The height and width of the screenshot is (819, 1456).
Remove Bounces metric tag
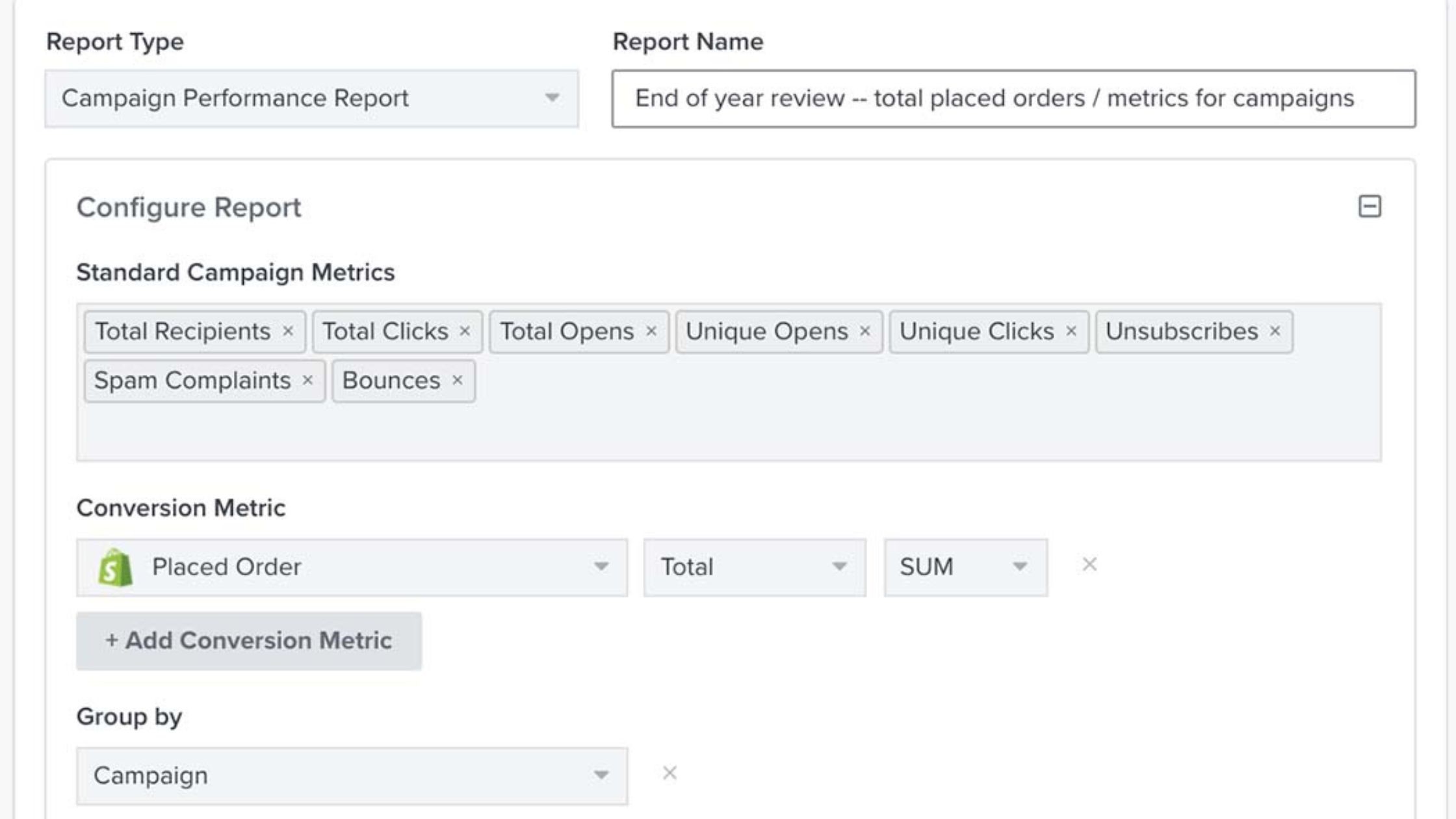pos(458,380)
